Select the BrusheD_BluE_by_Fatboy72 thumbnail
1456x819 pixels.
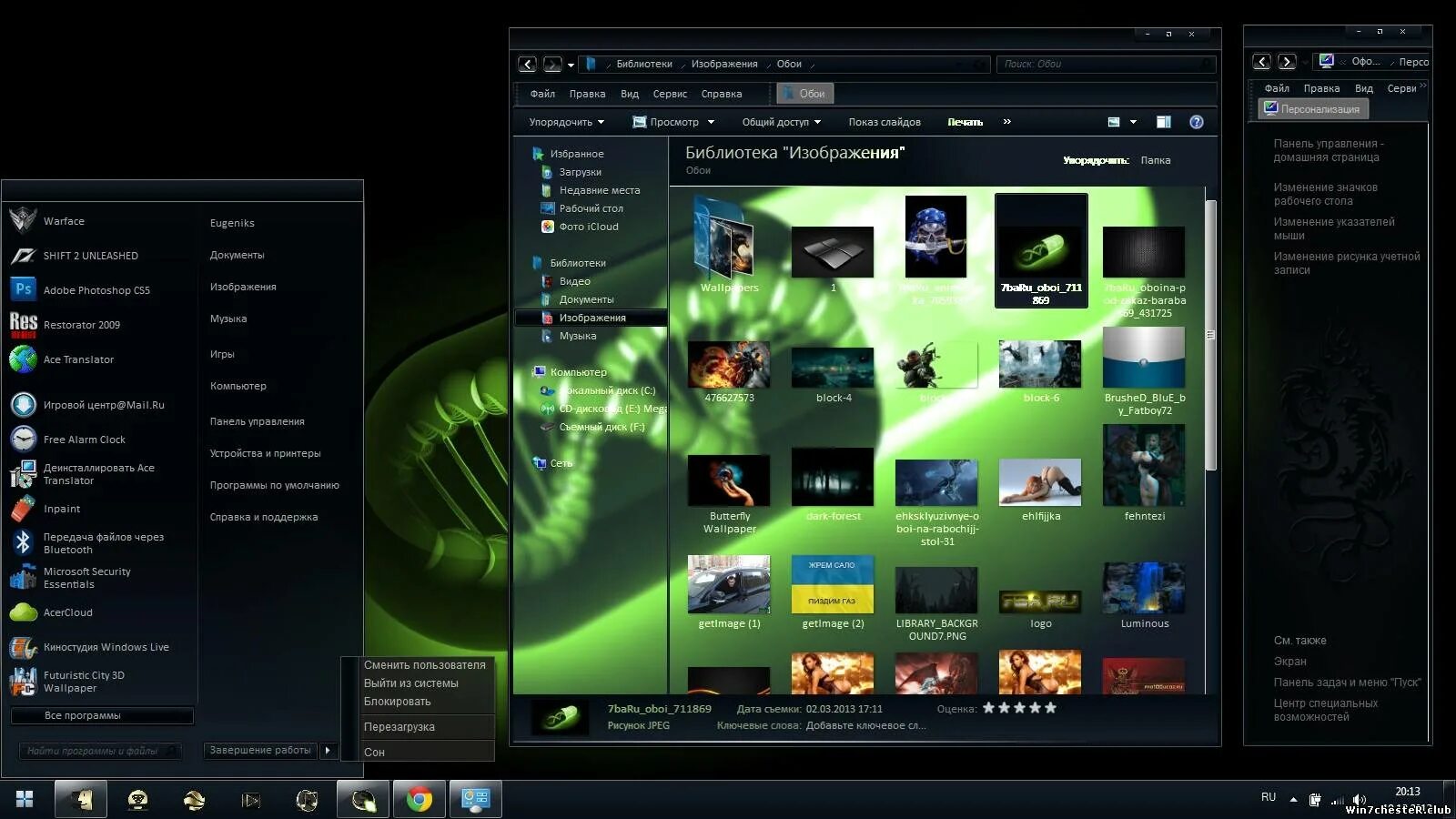pyautogui.click(x=1144, y=372)
